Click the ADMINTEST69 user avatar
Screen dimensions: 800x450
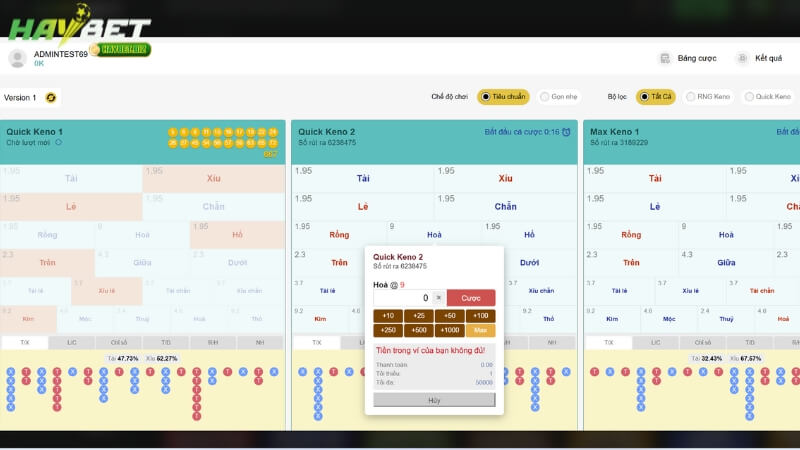click(x=17, y=58)
